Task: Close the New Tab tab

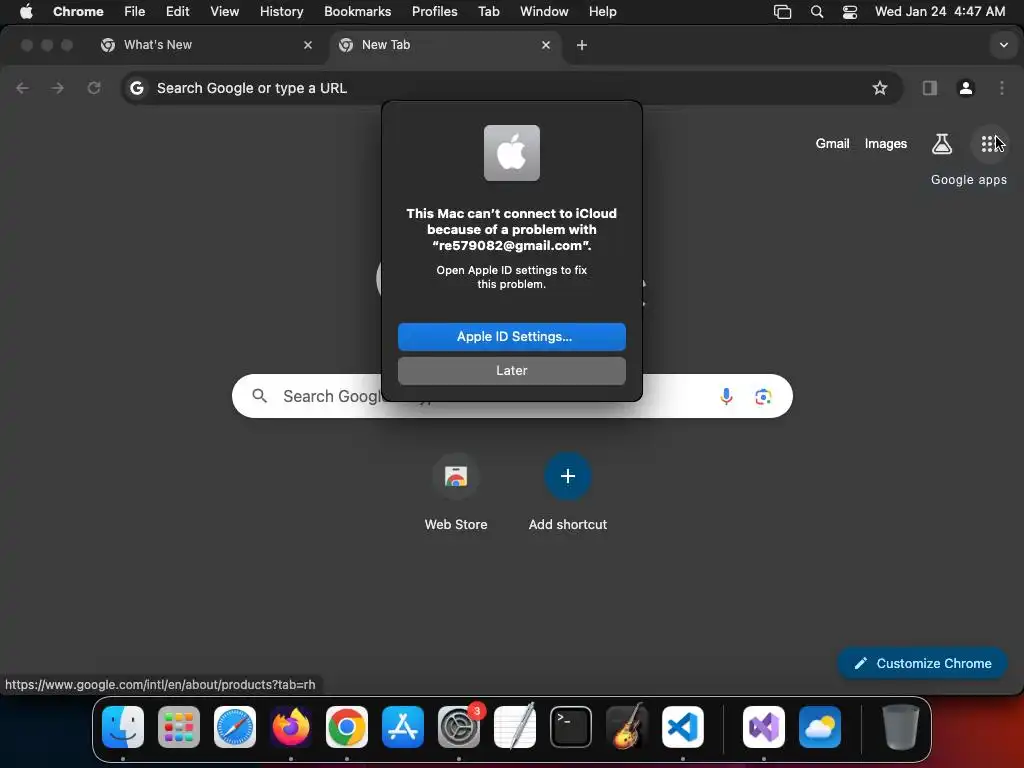Action: 546,45
